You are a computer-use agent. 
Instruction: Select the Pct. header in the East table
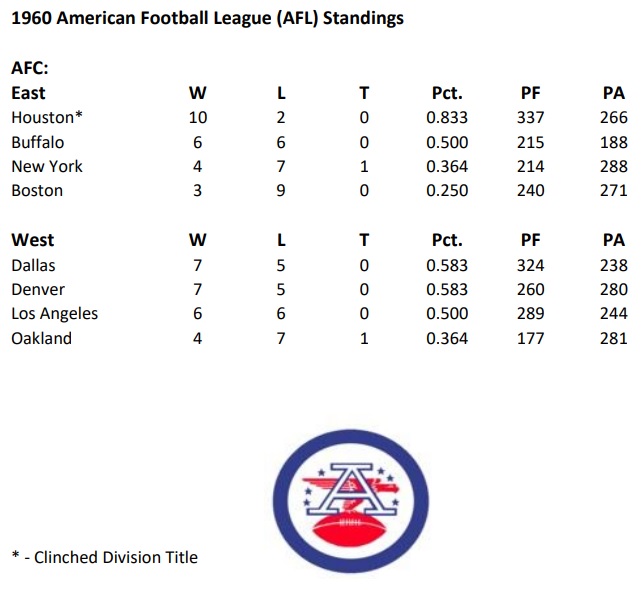(x=447, y=93)
